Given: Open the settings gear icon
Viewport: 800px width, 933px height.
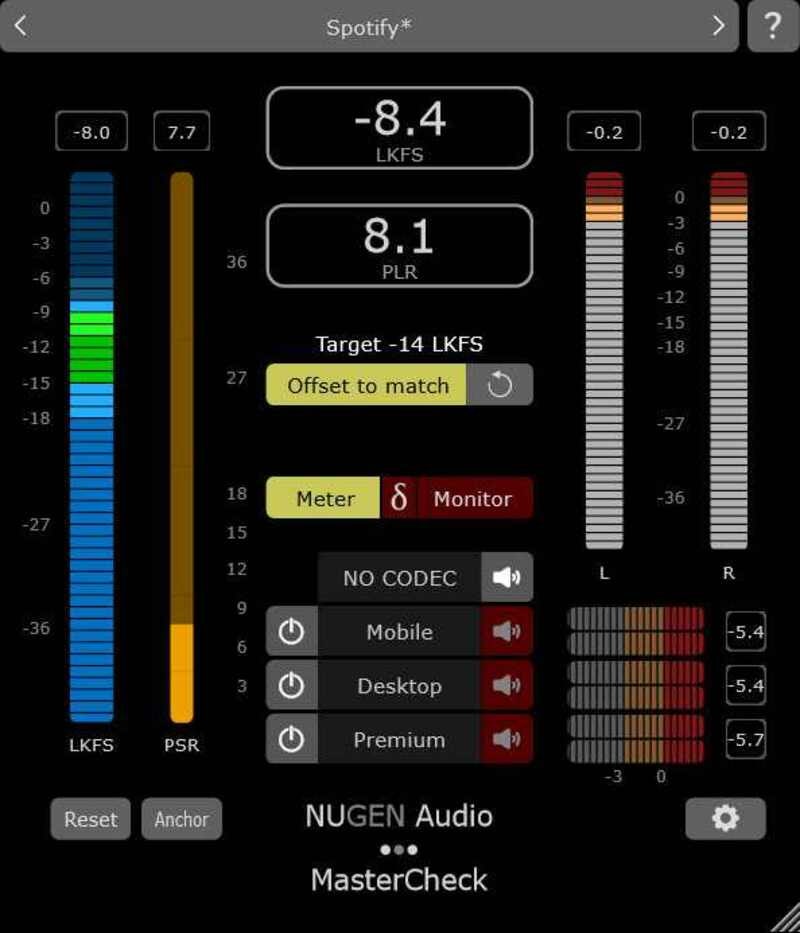Looking at the screenshot, I should pos(725,819).
